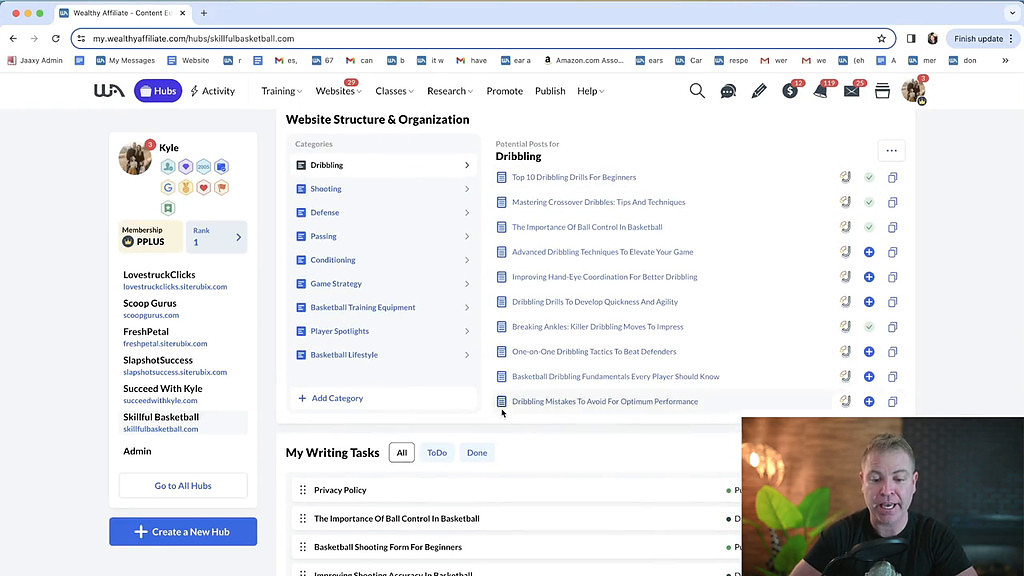Open the search magnifying glass icon
Screen dimensions: 1024x576
point(697,90)
